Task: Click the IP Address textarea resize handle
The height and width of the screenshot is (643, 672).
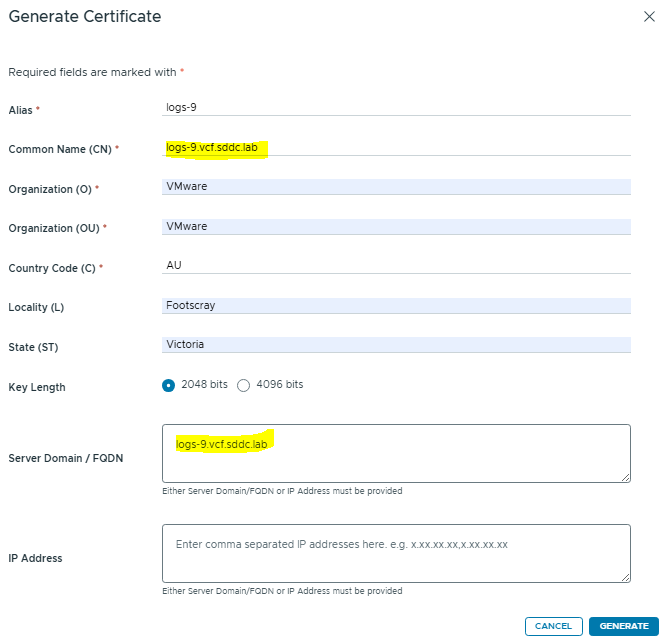Action: 626,578
